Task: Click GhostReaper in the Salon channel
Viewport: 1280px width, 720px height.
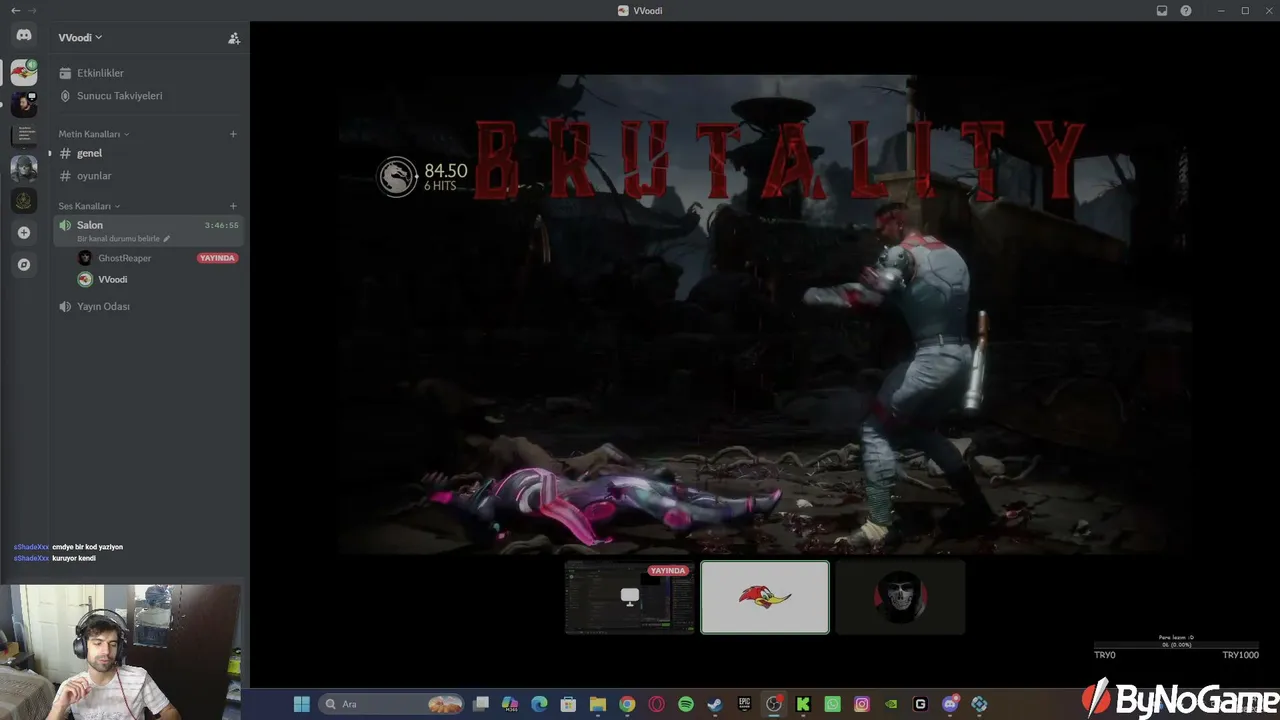Action: 124,258
